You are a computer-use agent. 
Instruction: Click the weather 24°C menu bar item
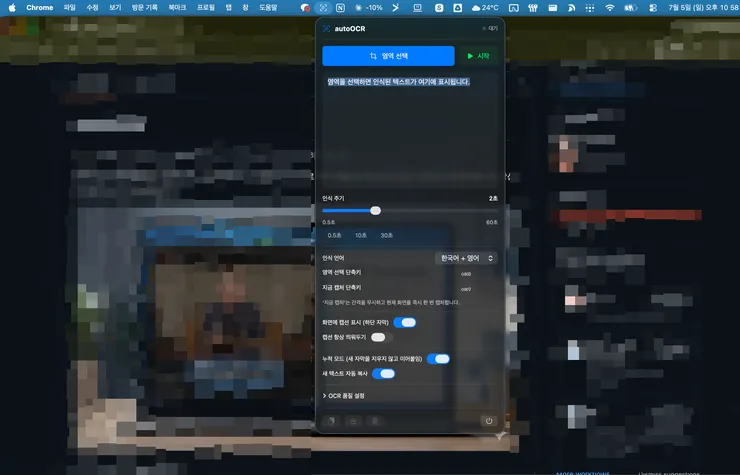pyautogui.click(x=485, y=8)
